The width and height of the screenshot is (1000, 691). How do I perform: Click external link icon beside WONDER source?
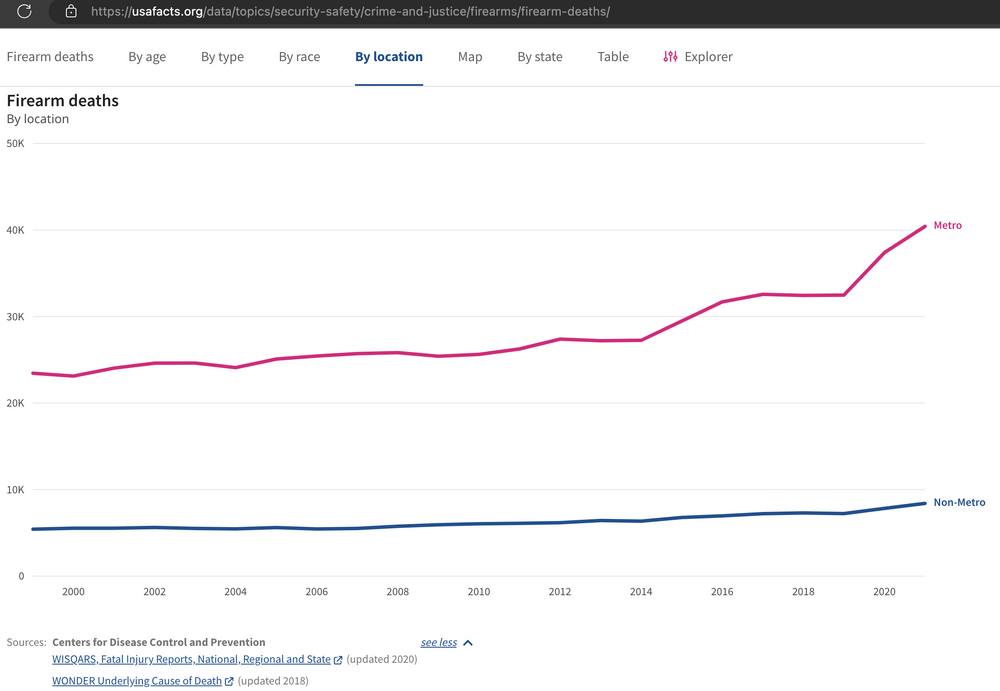point(229,681)
